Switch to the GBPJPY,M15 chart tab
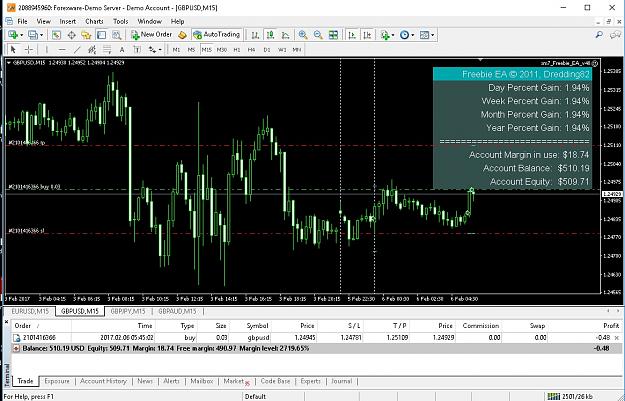Screen dimensions: 625x401 pos(128,311)
